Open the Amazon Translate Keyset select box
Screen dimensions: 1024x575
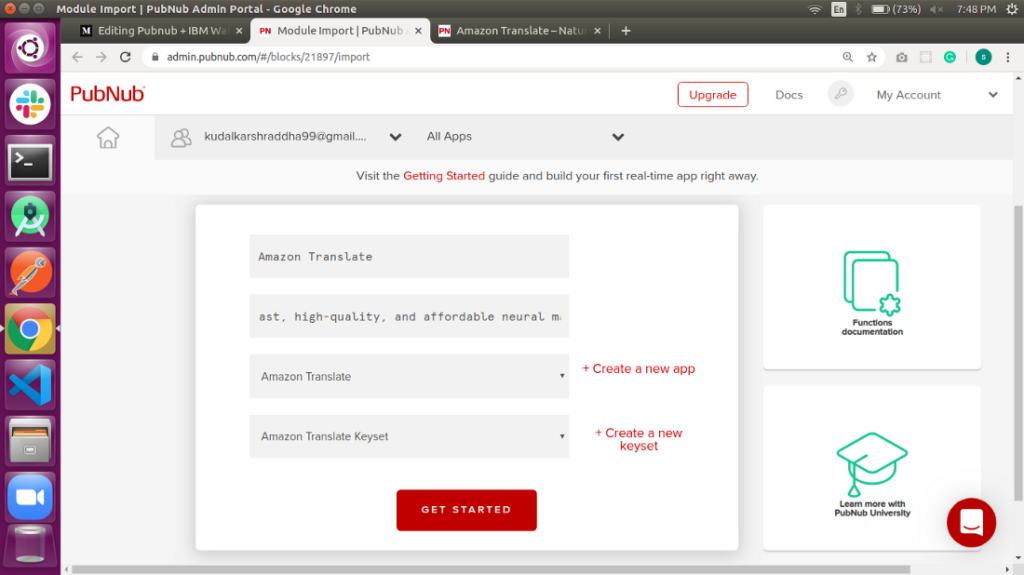point(409,436)
